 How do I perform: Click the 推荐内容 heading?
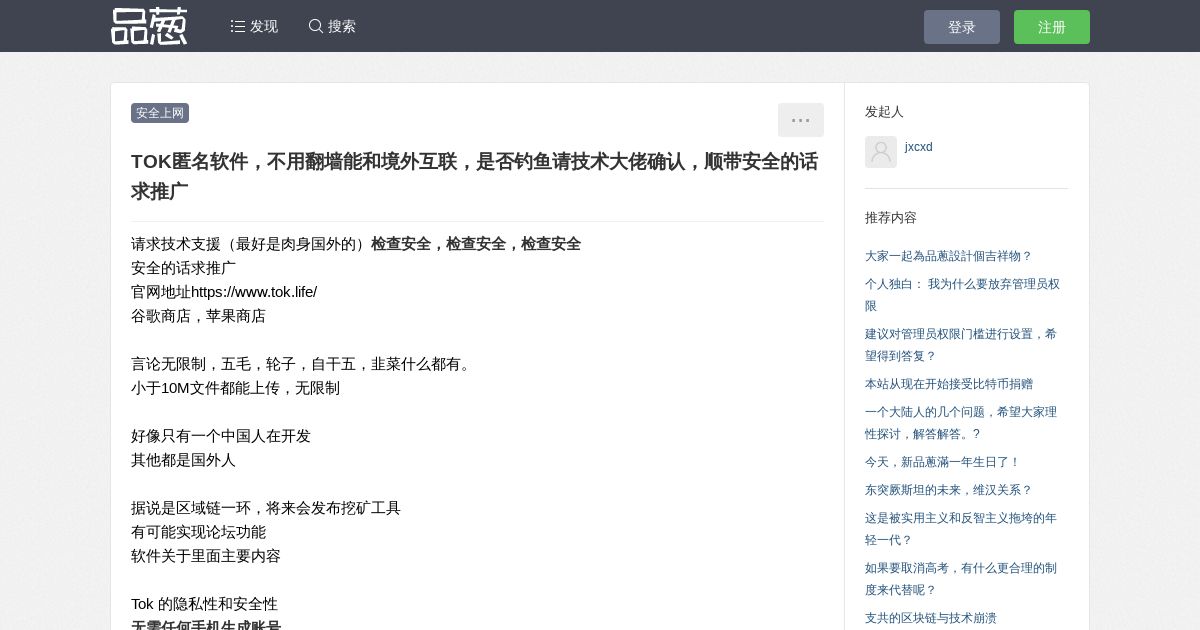click(891, 218)
